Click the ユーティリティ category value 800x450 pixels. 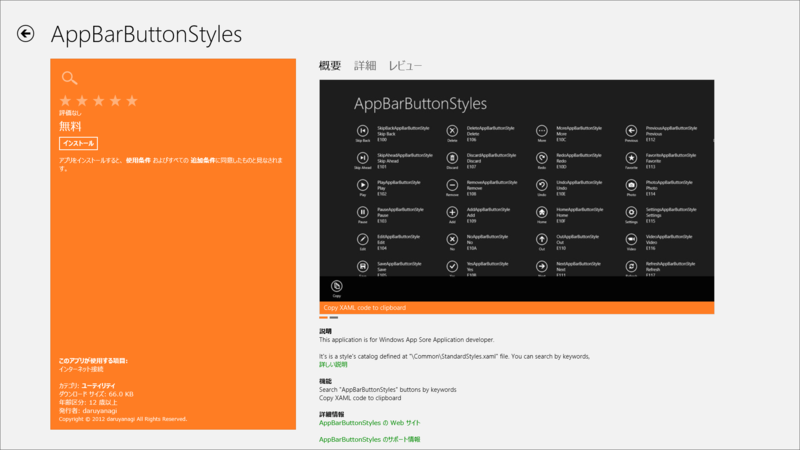[98, 386]
